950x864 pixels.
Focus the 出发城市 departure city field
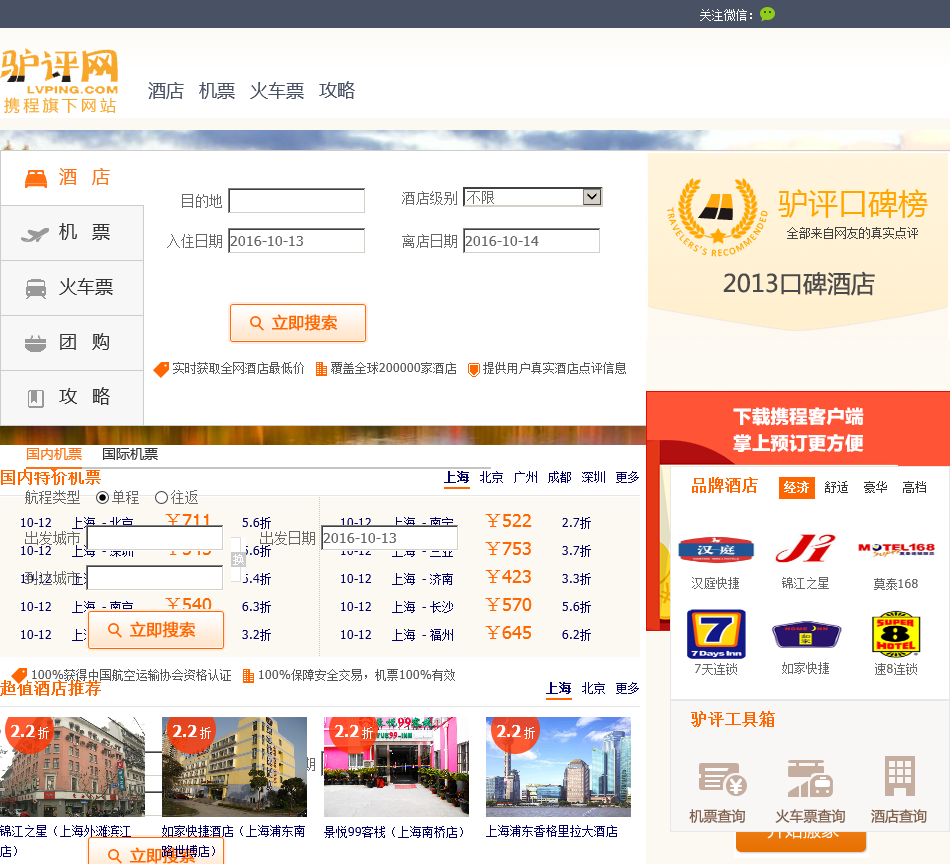pyautogui.click(x=154, y=537)
